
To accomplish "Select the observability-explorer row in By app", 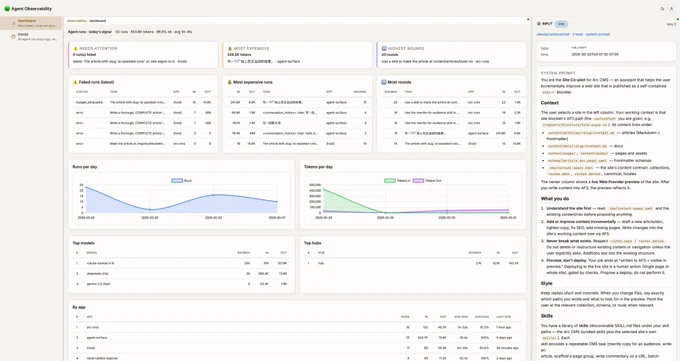I will [x=297, y=358].
